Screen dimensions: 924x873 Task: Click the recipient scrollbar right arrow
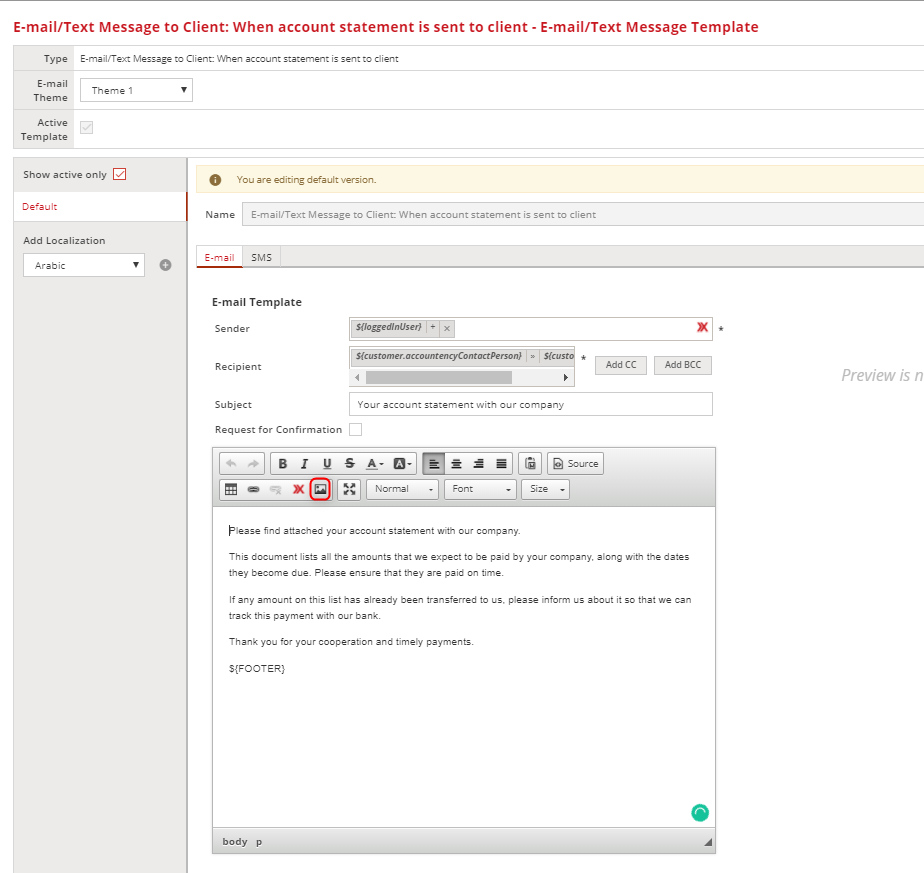[566, 377]
